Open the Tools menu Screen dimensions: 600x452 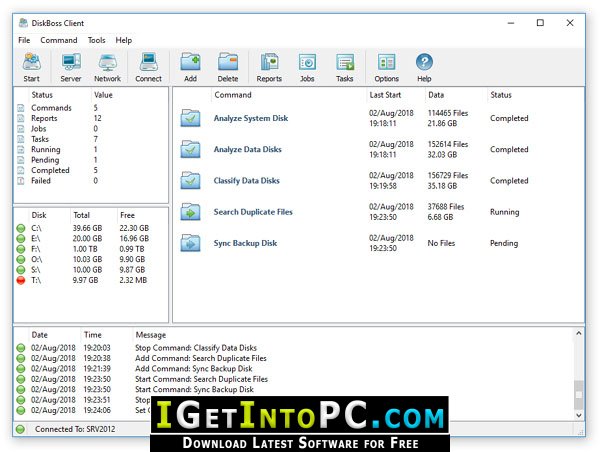click(96, 40)
